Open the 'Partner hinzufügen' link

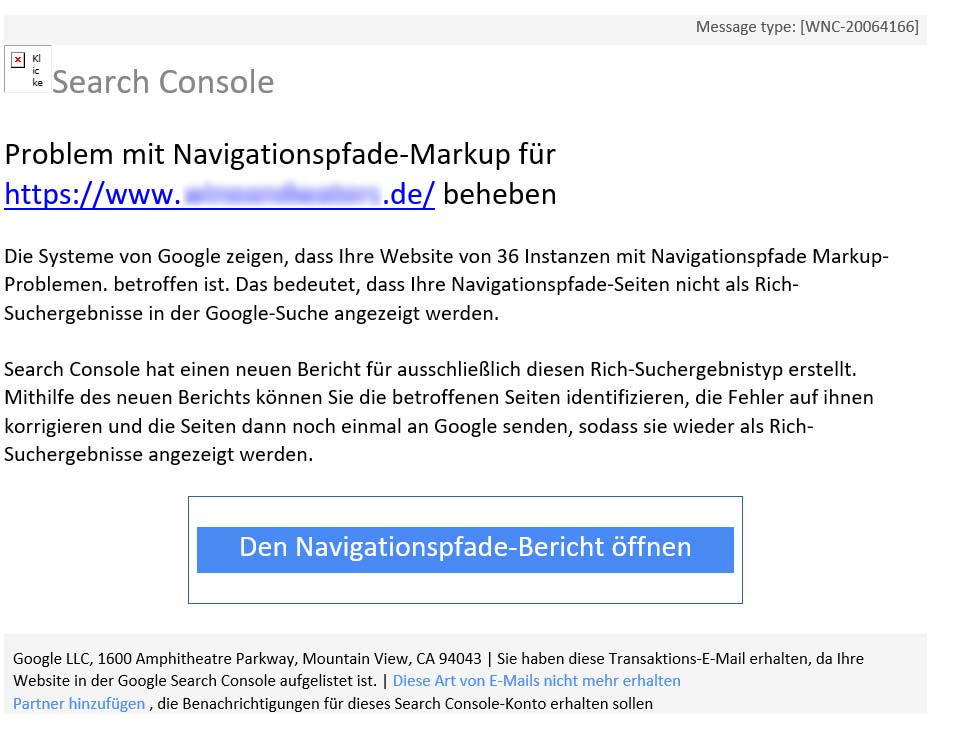(79, 704)
